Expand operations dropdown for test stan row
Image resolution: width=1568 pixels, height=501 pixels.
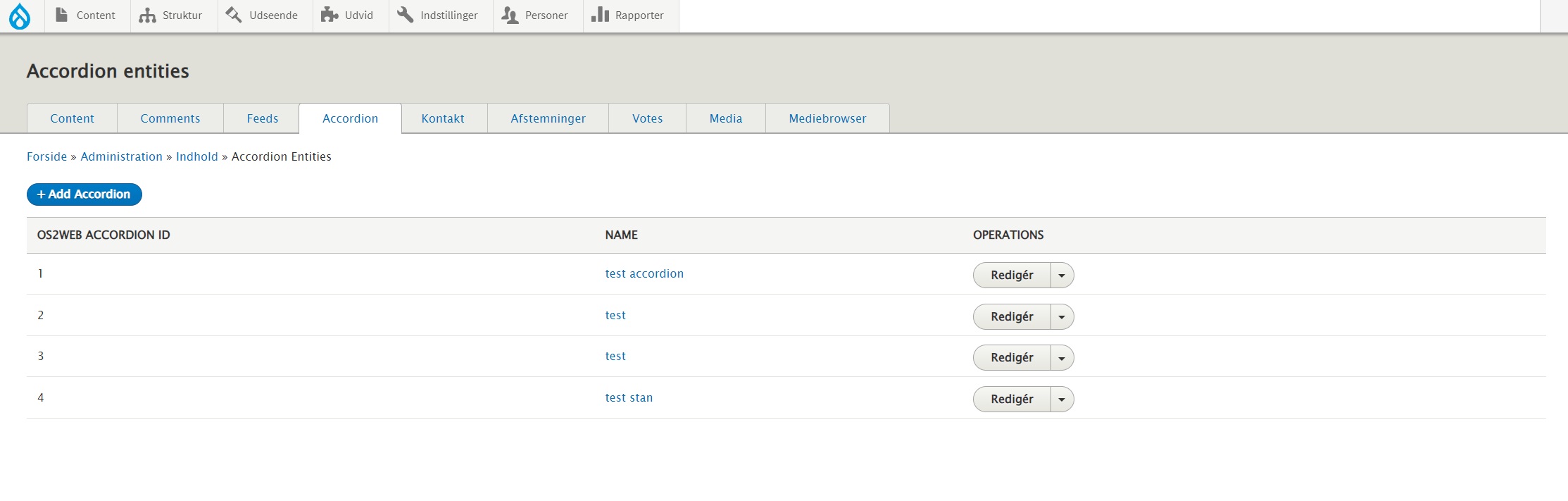1062,400
